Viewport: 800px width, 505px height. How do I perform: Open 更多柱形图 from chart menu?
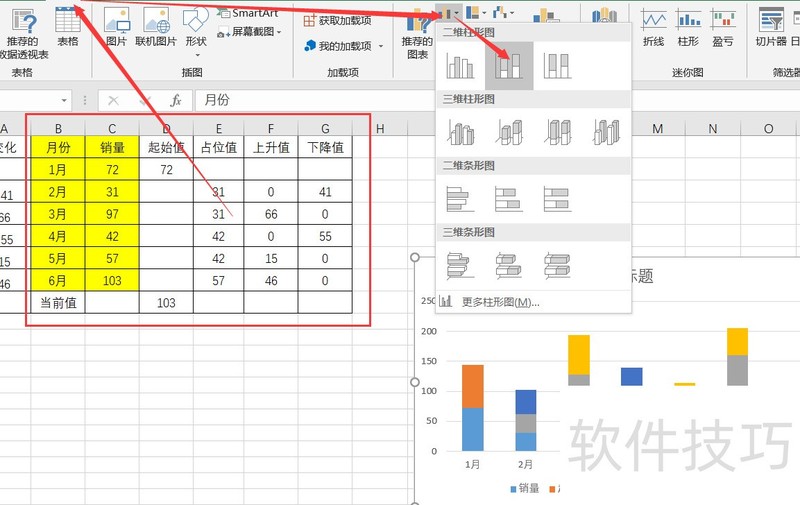pyautogui.click(x=500, y=301)
